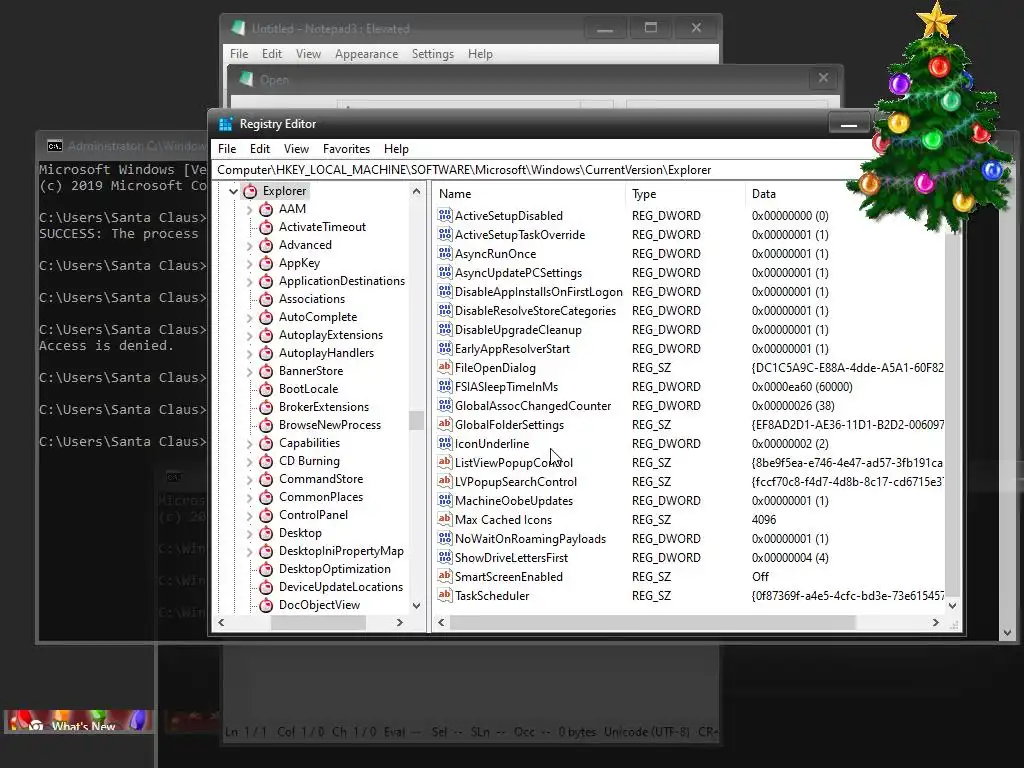The height and width of the screenshot is (768, 1024).
Task: Select the NoWaitOnRoamingPayloads value
Action: coord(530,539)
